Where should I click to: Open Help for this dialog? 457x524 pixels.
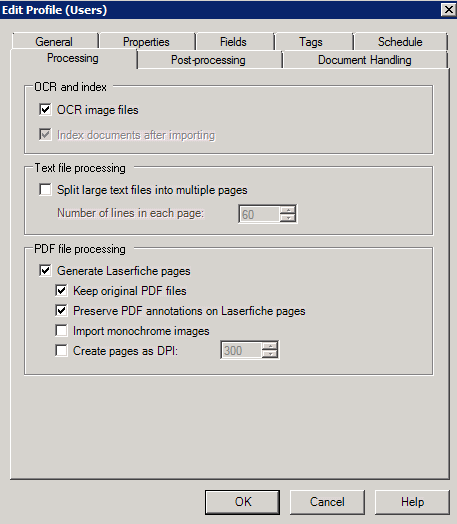pyautogui.click(x=412, y=502)
